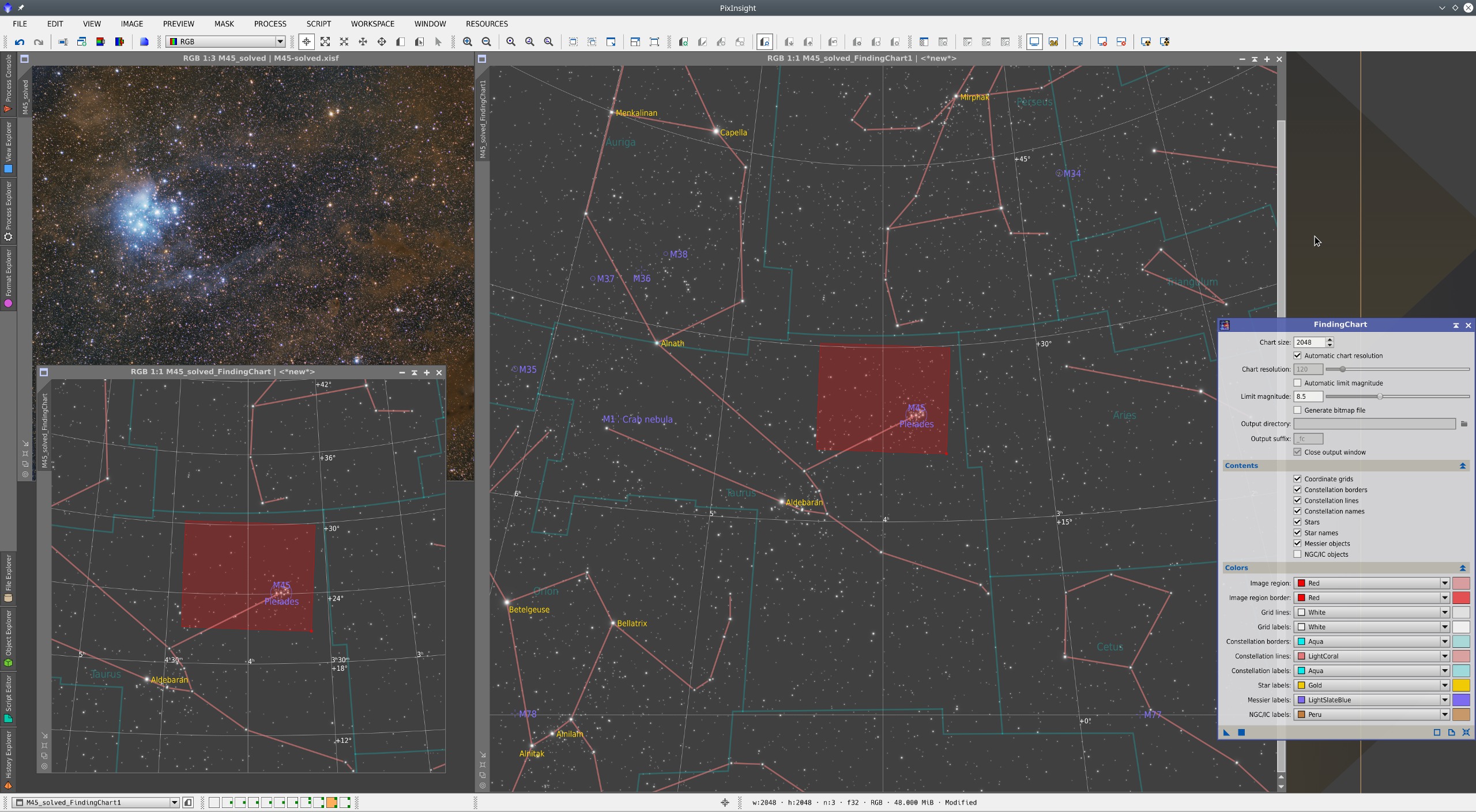1476x812 pixels.
Task: Open the Star labels Gold dropdown
Action: coord(1371,685)
